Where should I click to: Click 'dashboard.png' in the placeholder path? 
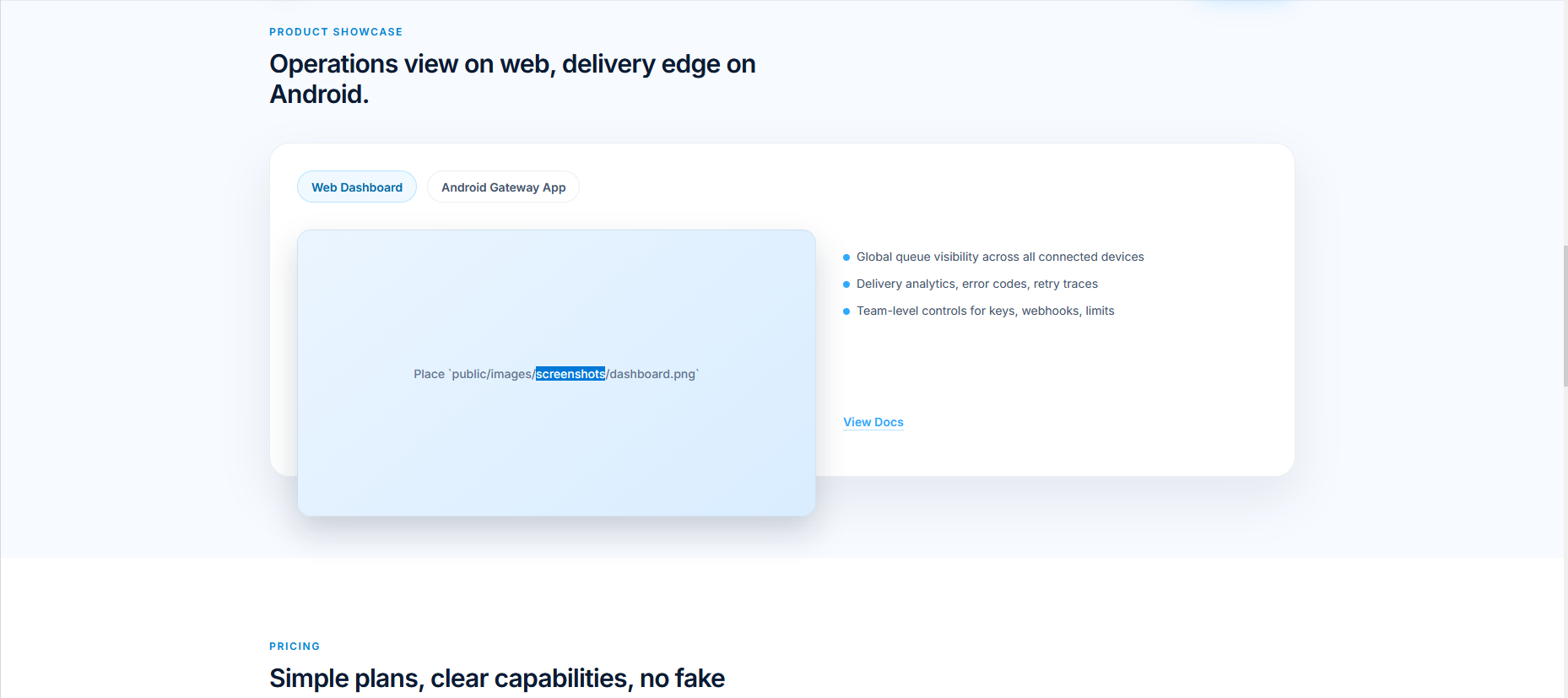652,374
